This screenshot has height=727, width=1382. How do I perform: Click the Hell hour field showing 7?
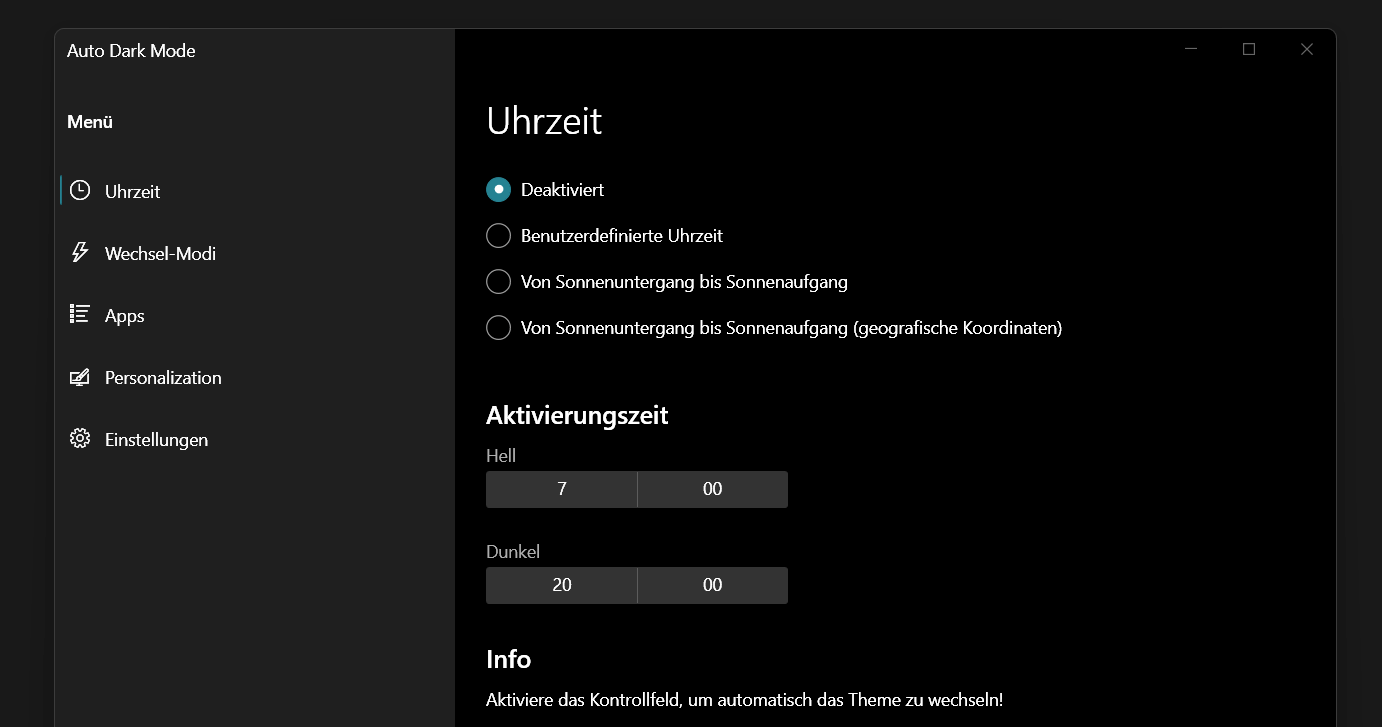(561, 489)
